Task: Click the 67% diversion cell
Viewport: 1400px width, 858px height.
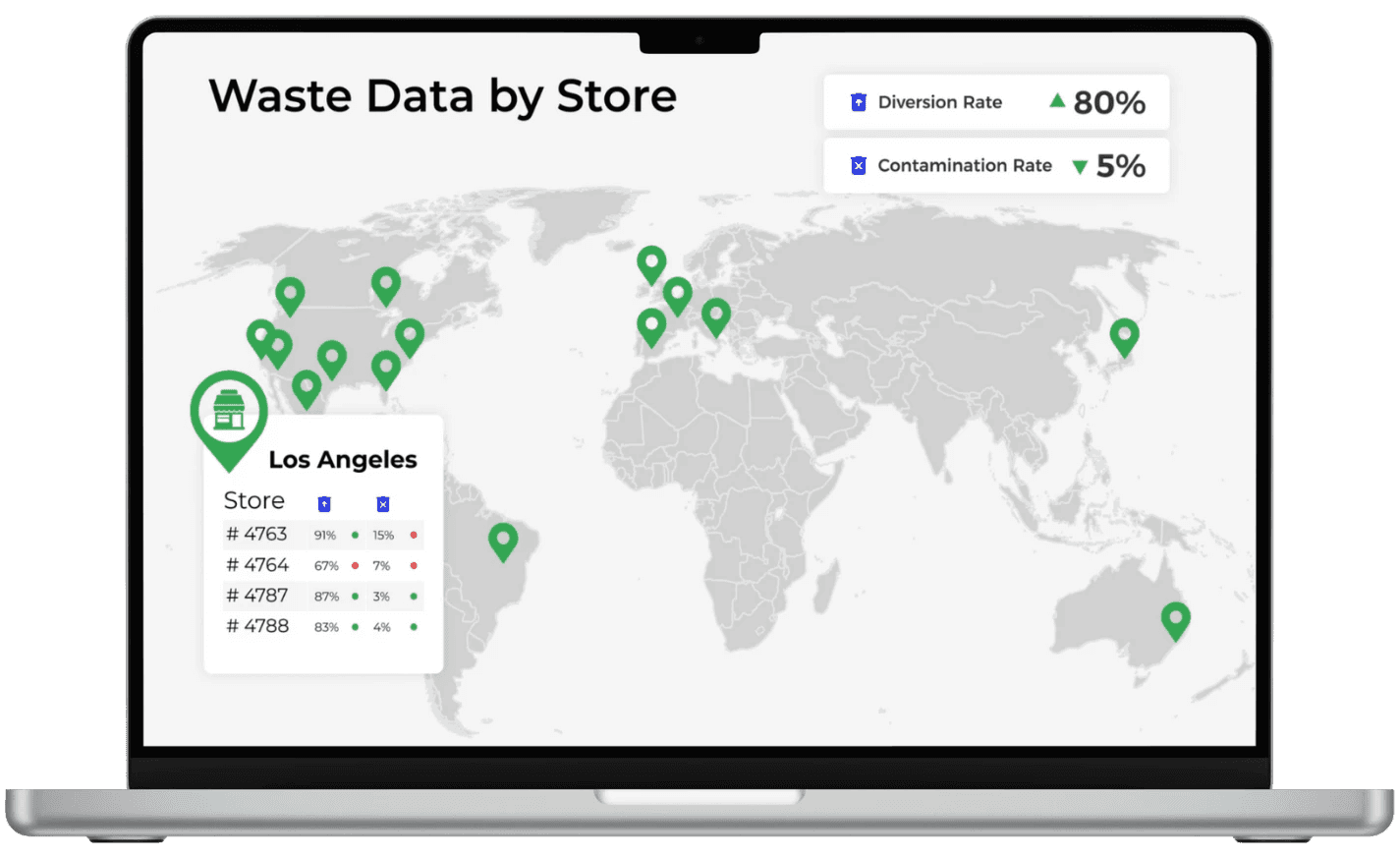Action: click(x=326, y=566)
